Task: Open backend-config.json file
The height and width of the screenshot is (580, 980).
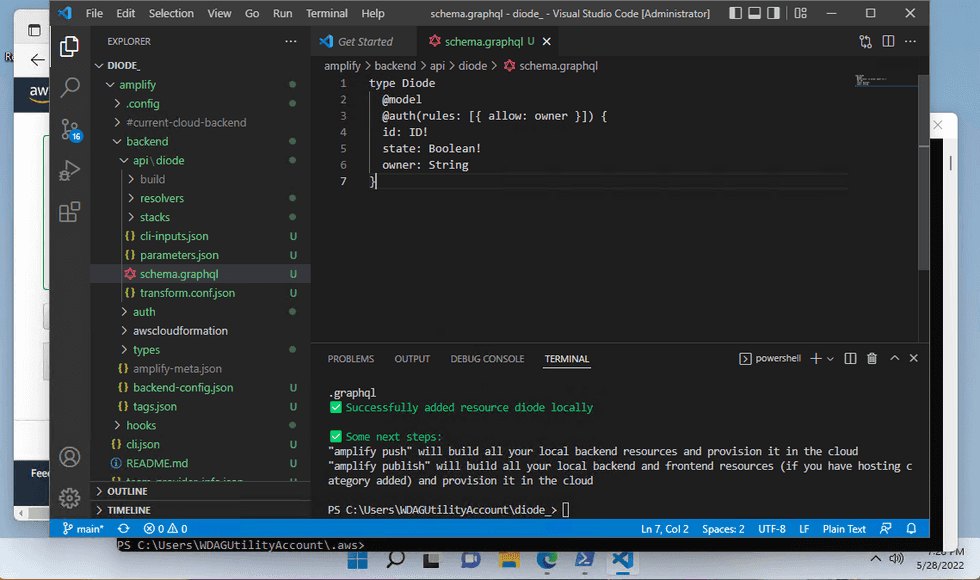Action: pos(201,388)
